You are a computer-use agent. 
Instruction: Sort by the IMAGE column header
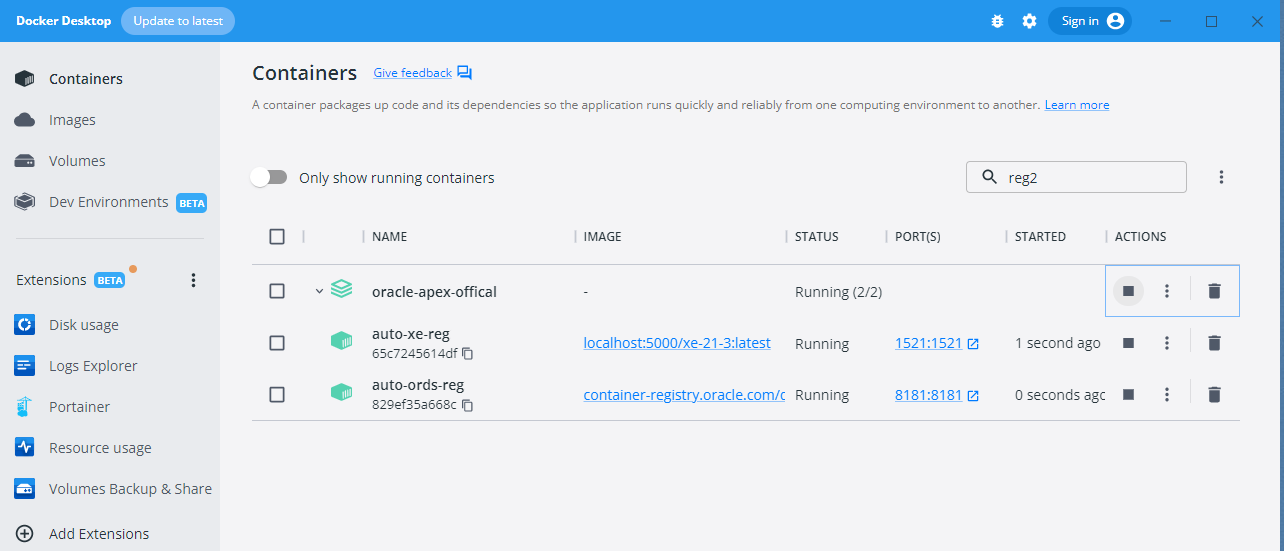pyautogui.click(x=603, y=237)
